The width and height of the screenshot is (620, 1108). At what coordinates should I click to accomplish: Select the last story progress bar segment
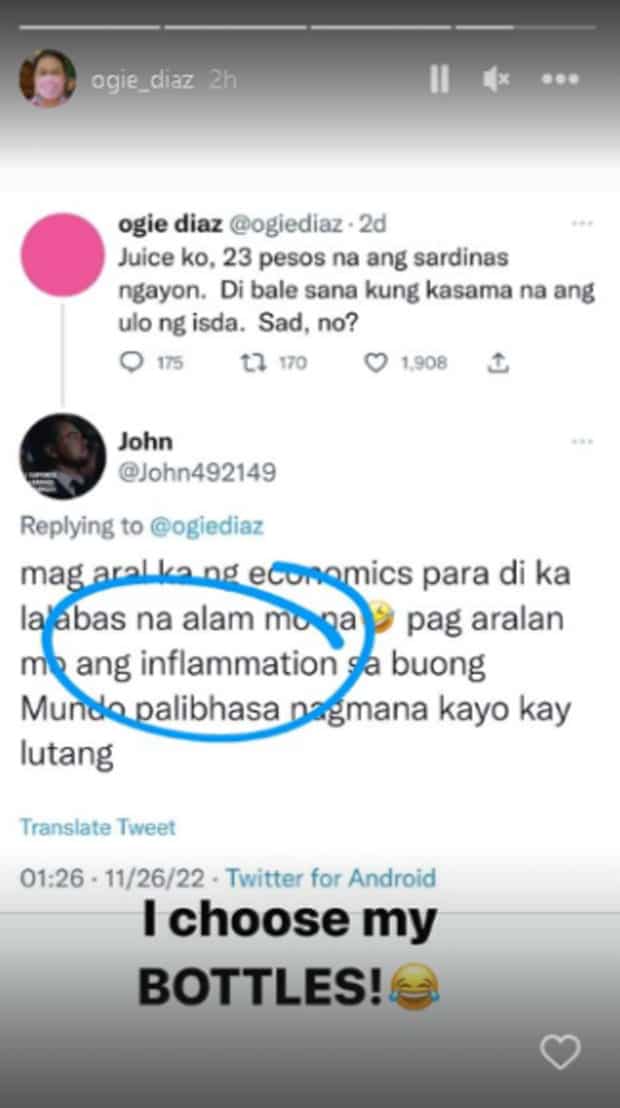526,28
